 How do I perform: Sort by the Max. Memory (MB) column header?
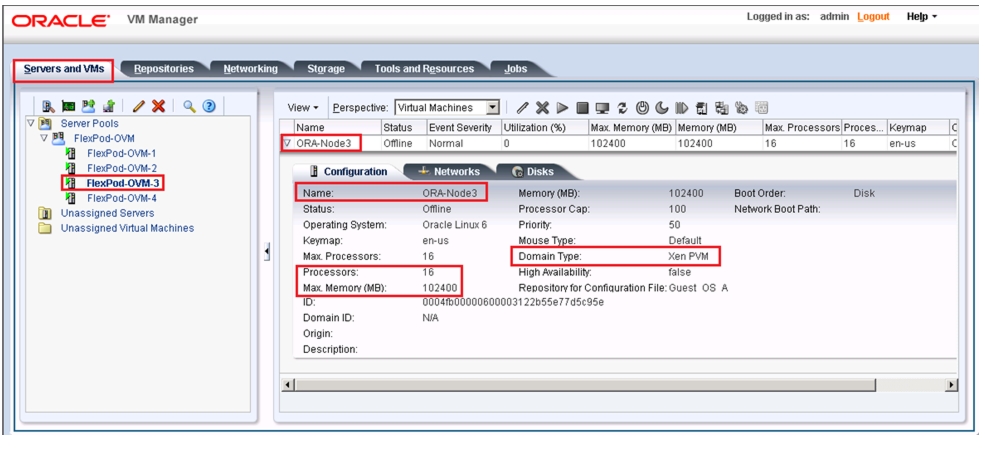tap(631, 128)
